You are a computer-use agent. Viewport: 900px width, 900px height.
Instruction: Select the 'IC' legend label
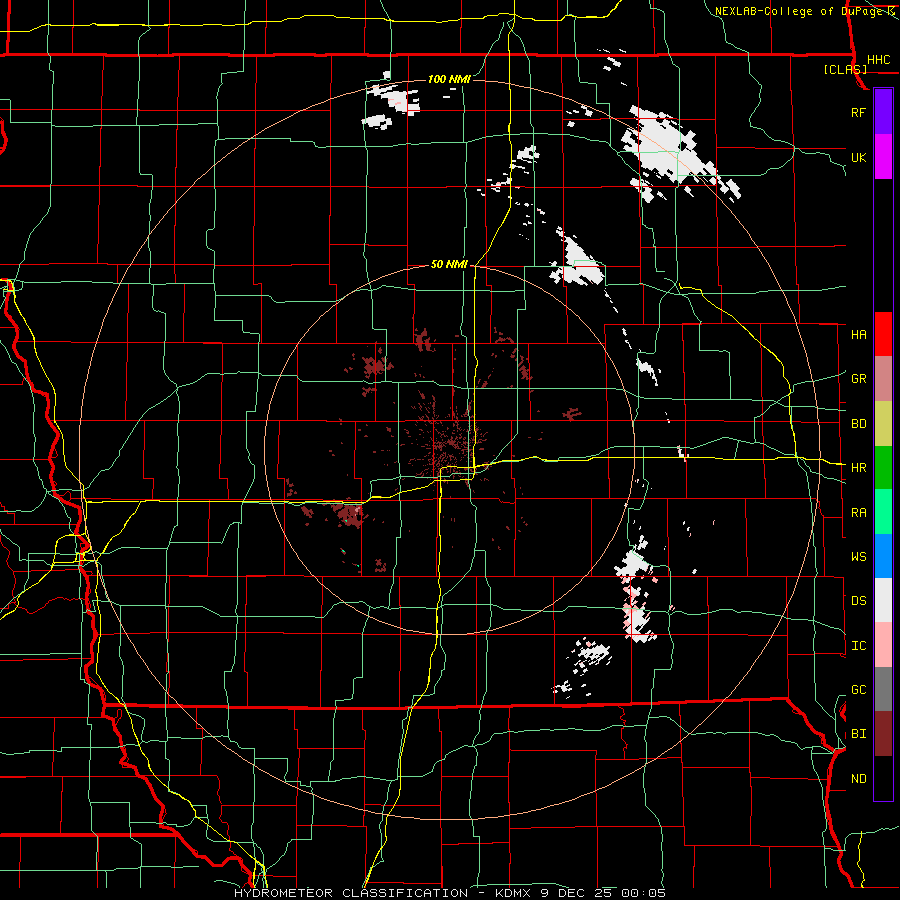click(858, 646)
